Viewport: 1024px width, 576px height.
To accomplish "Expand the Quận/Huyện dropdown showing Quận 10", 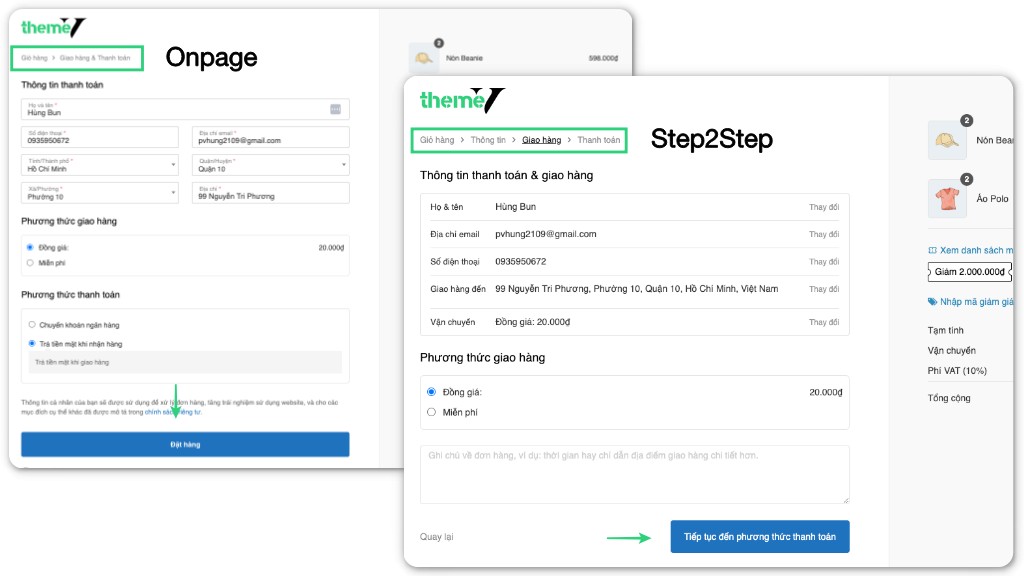I will 270,165.
